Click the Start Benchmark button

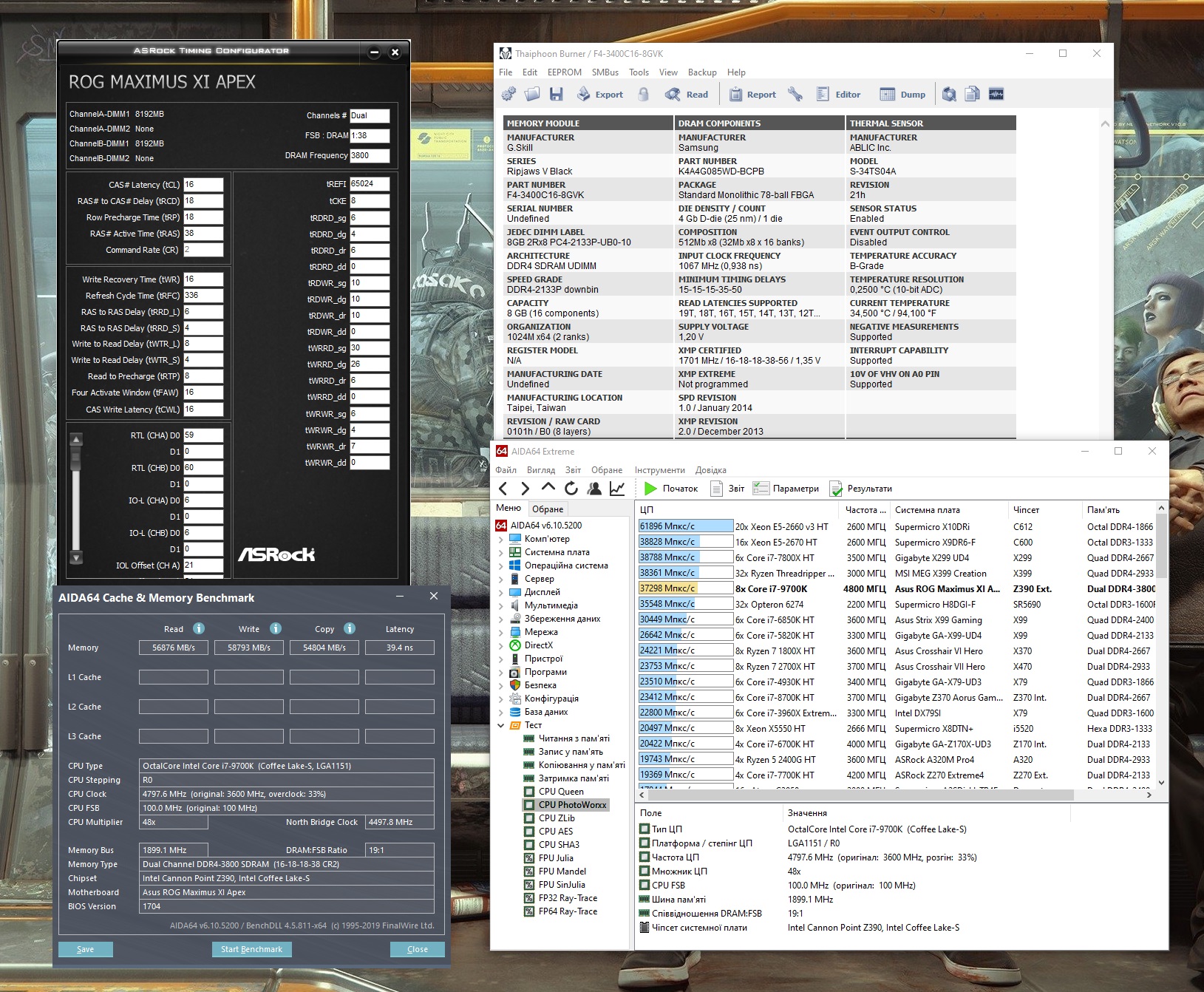point(251,949)
